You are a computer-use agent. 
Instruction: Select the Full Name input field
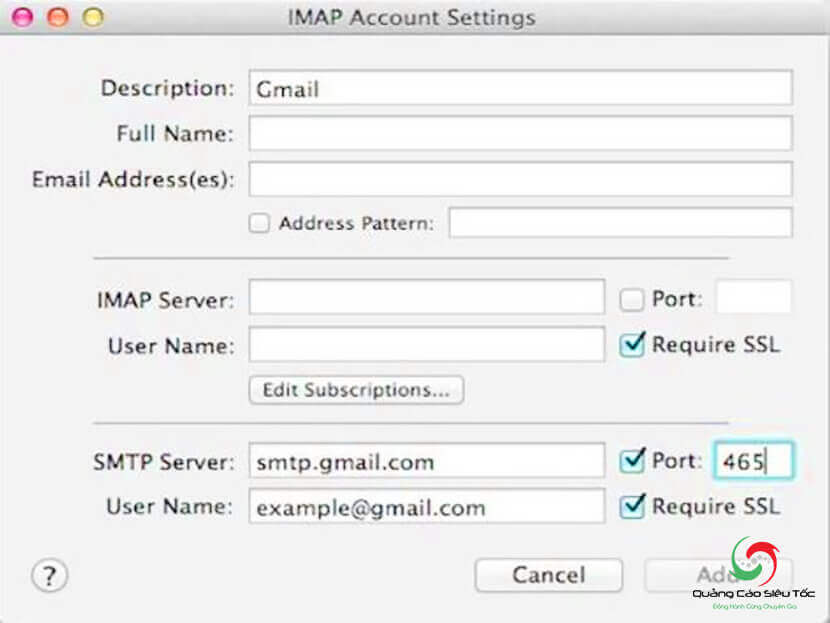pos(520,133)
